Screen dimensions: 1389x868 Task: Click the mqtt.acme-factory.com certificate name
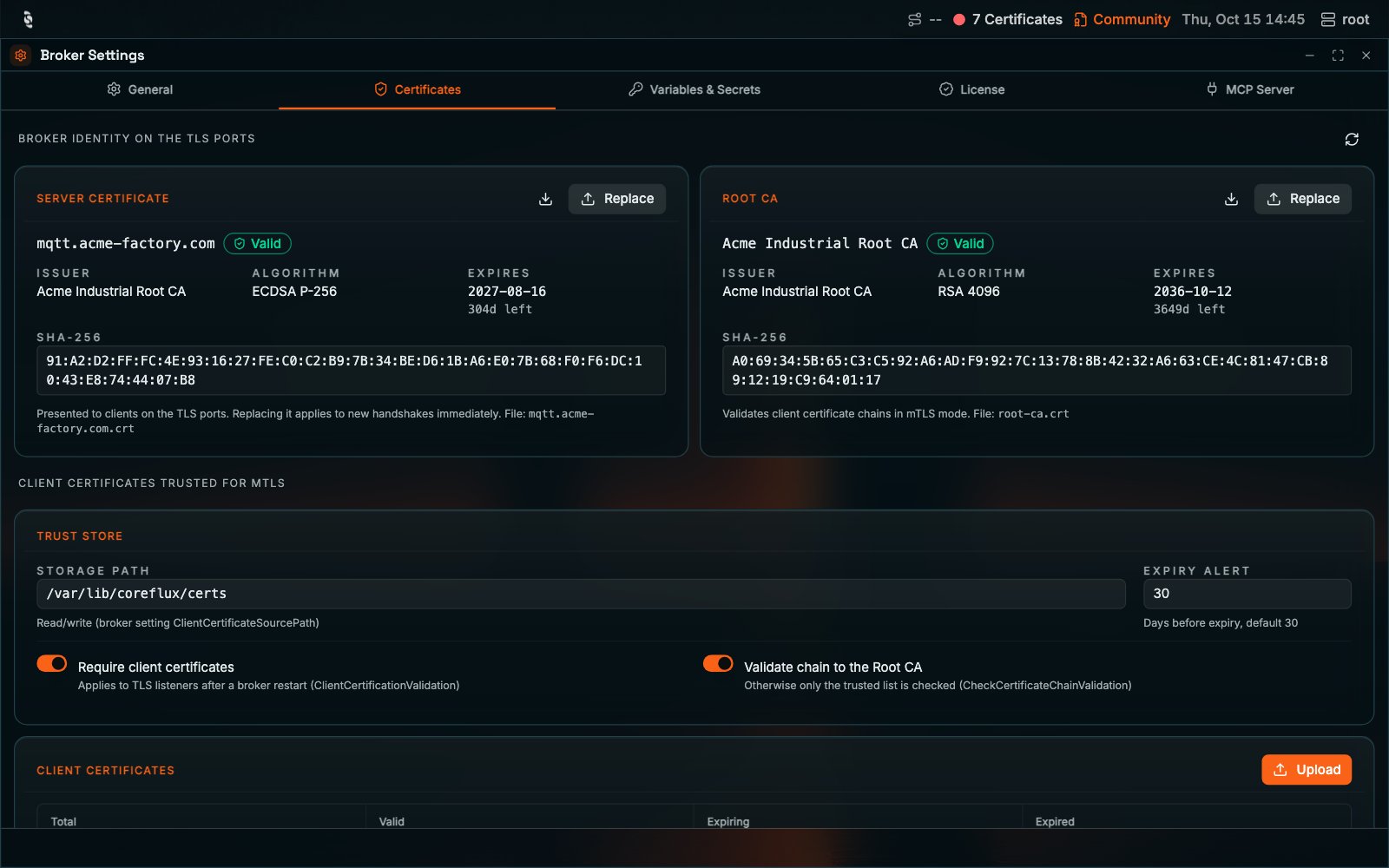(126, 244)
